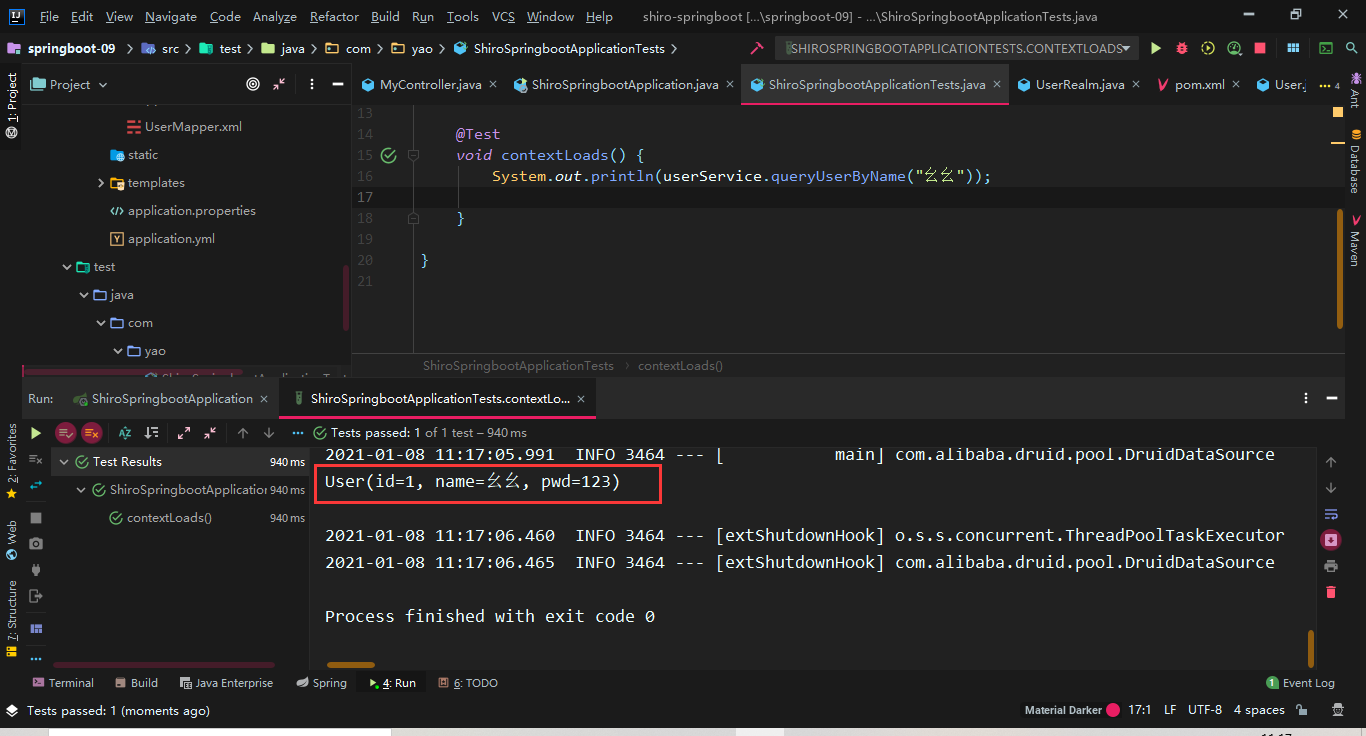The image size is (1366, 736).
Task: Stop the process with red square
Action: pos(1260,48)
